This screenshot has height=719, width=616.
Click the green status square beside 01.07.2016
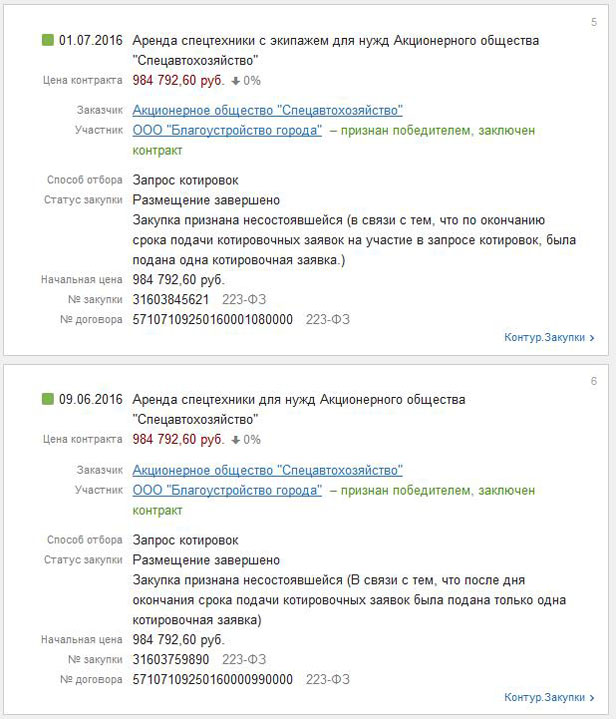(x=48, y=41)
